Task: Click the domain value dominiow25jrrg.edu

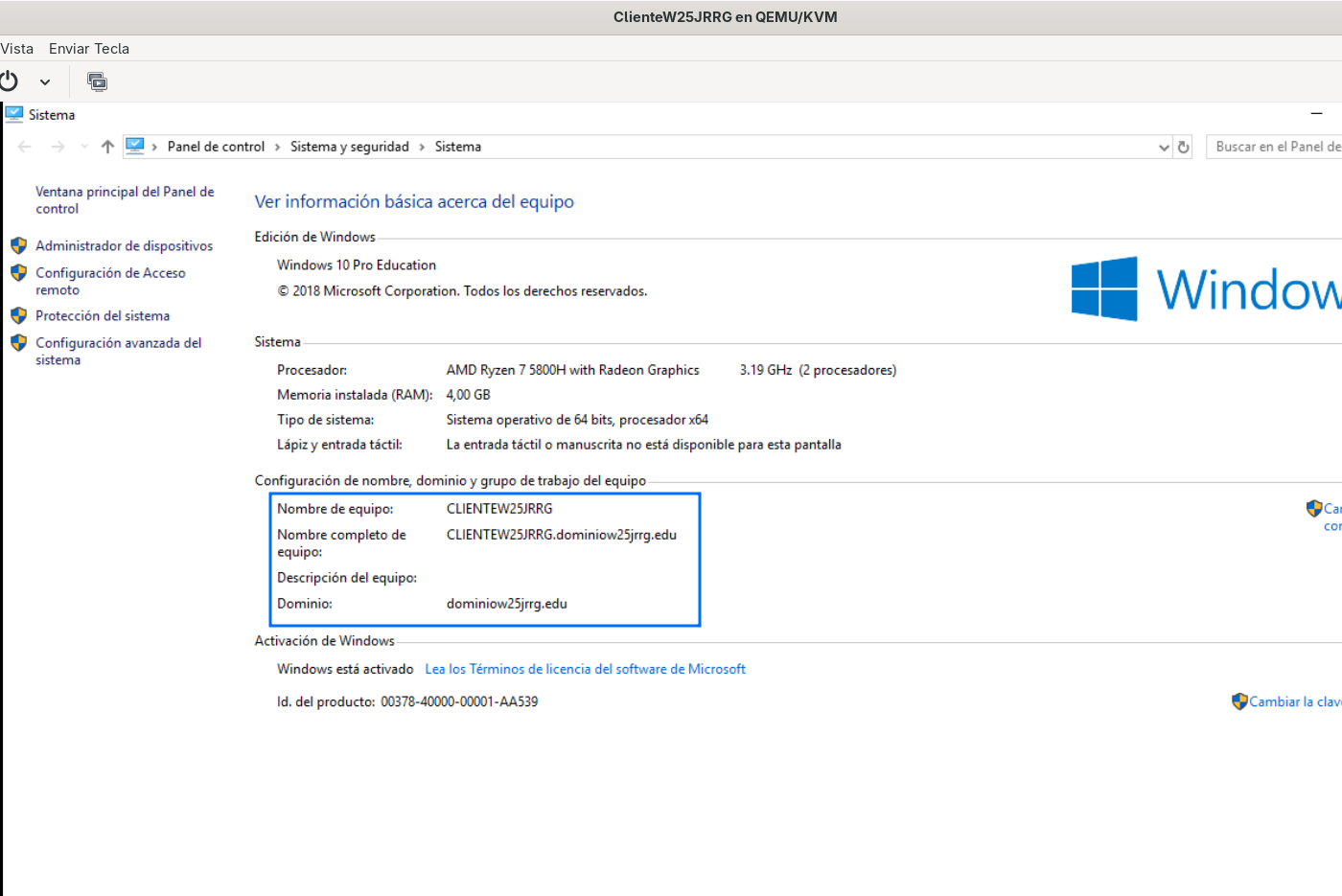Action: 507,604
